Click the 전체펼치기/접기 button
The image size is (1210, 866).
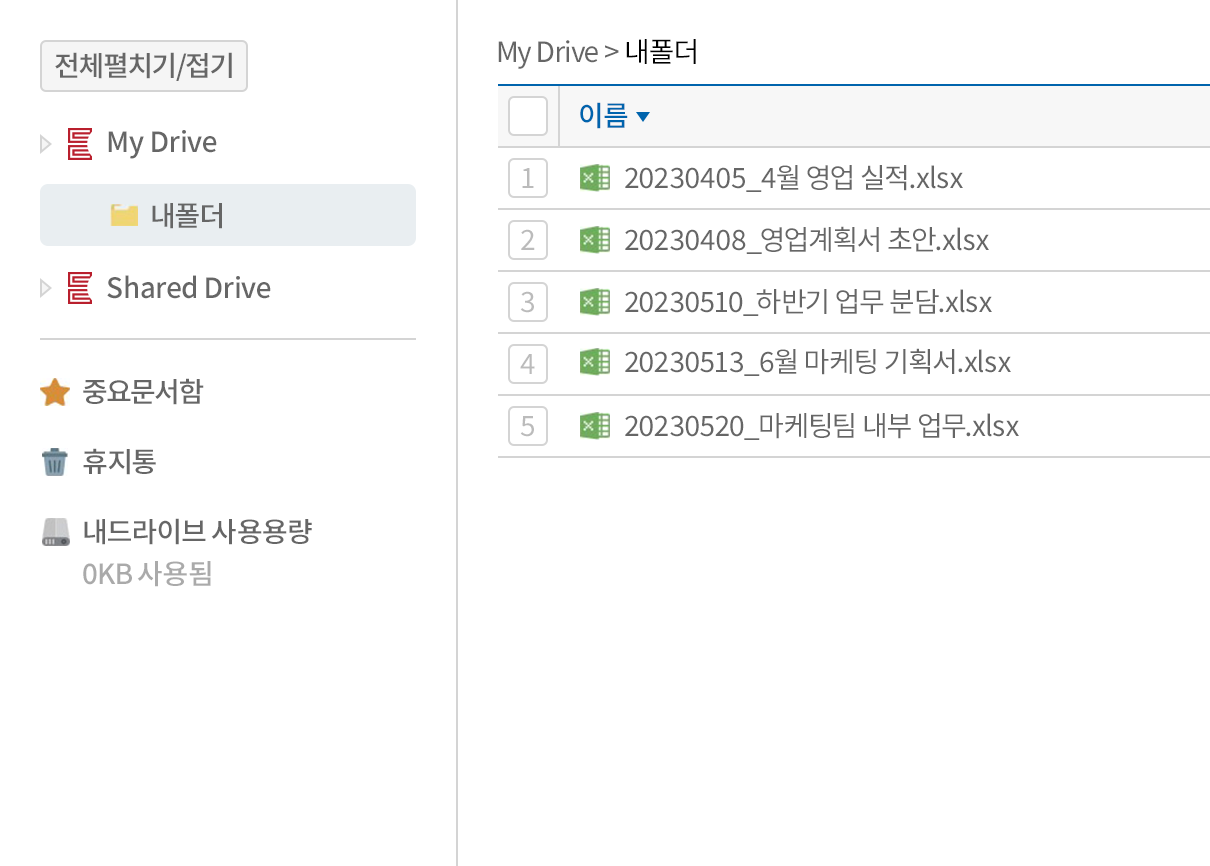143,65
